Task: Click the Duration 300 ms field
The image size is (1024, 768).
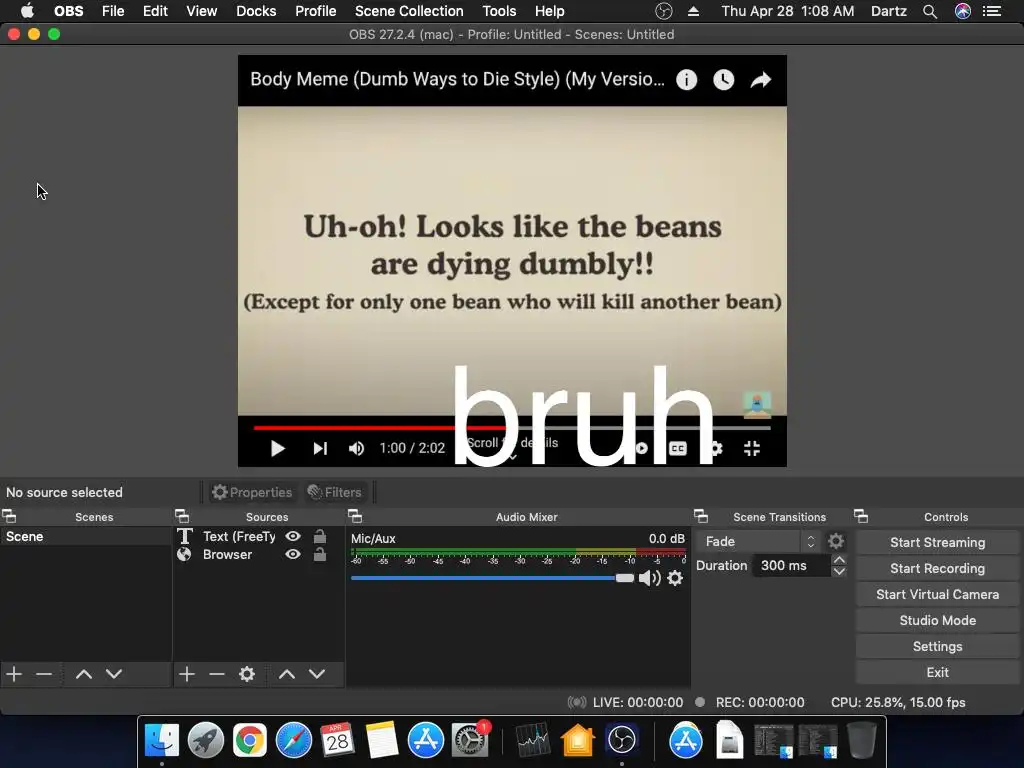Action: [792, 566]
